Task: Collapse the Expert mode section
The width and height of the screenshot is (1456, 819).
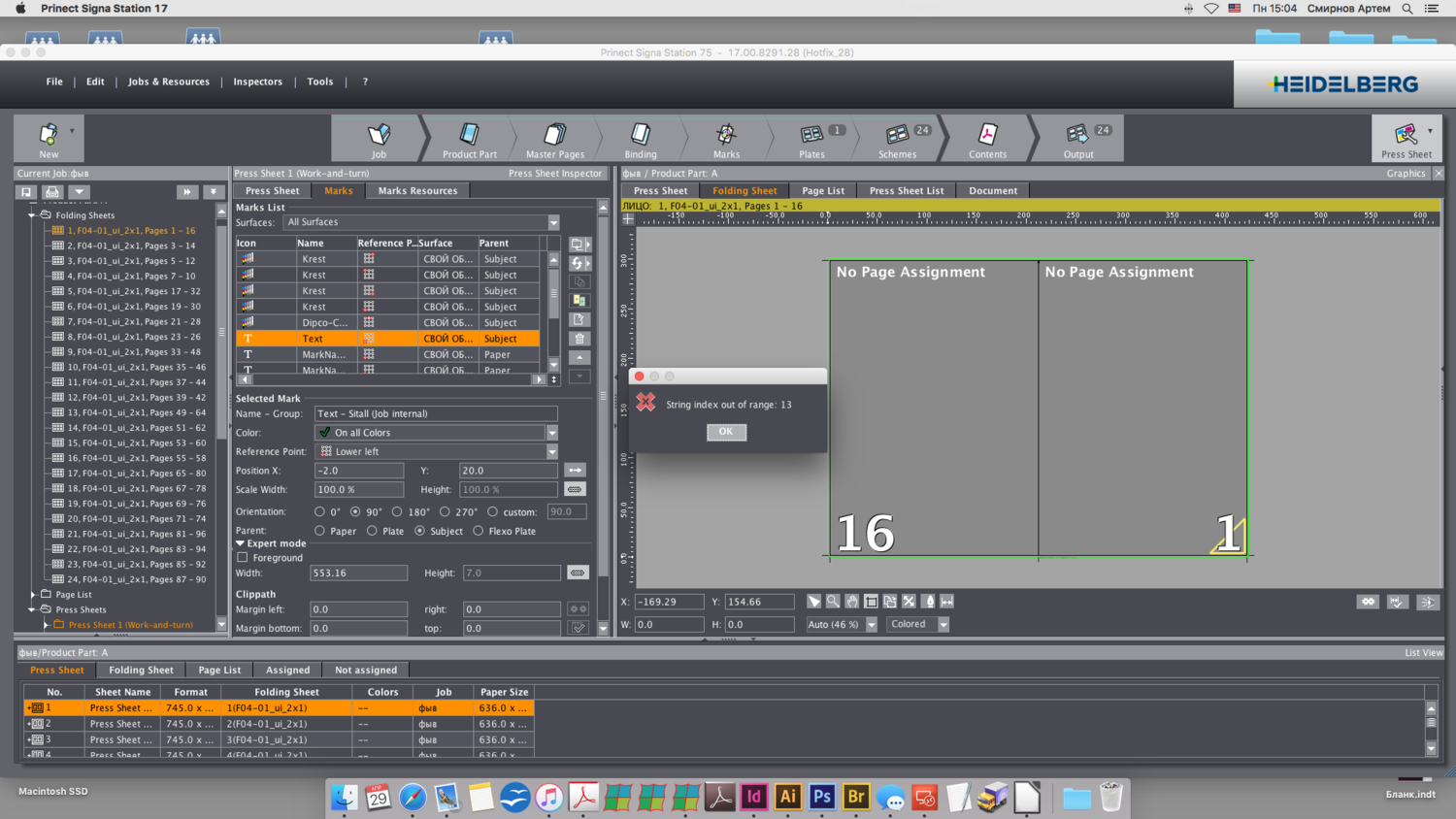Action: pos(240,543)
